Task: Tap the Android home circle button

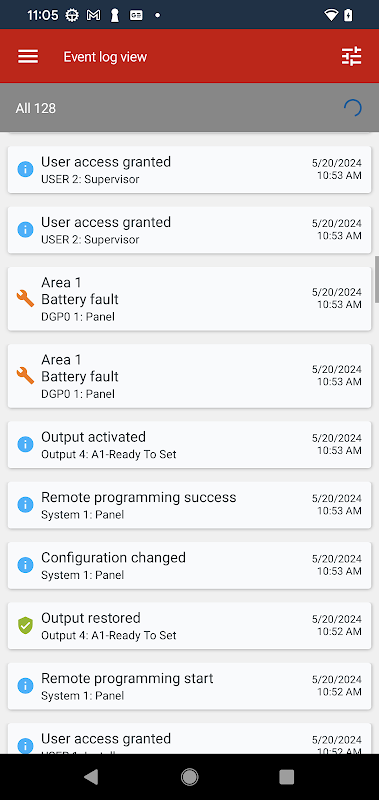Action: click(189, 777)
